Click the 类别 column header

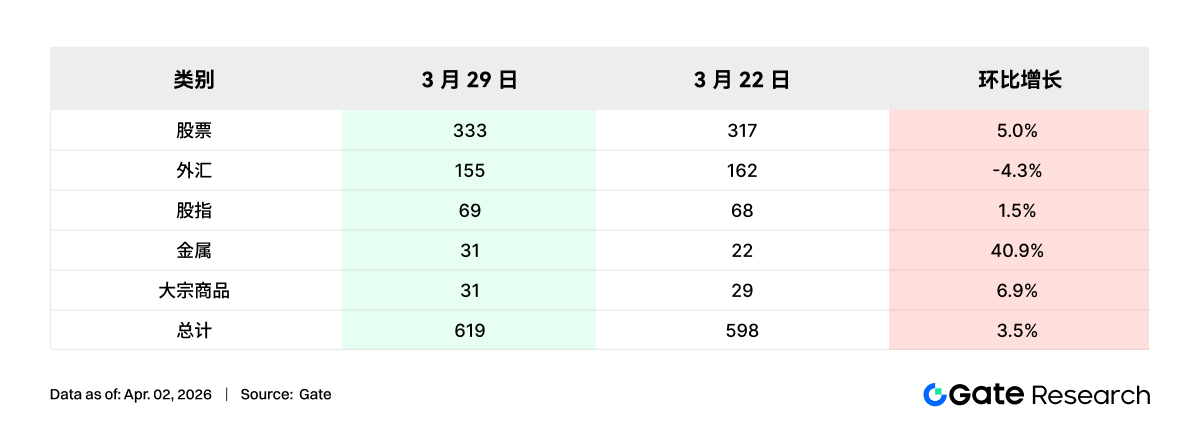point(194,80)
